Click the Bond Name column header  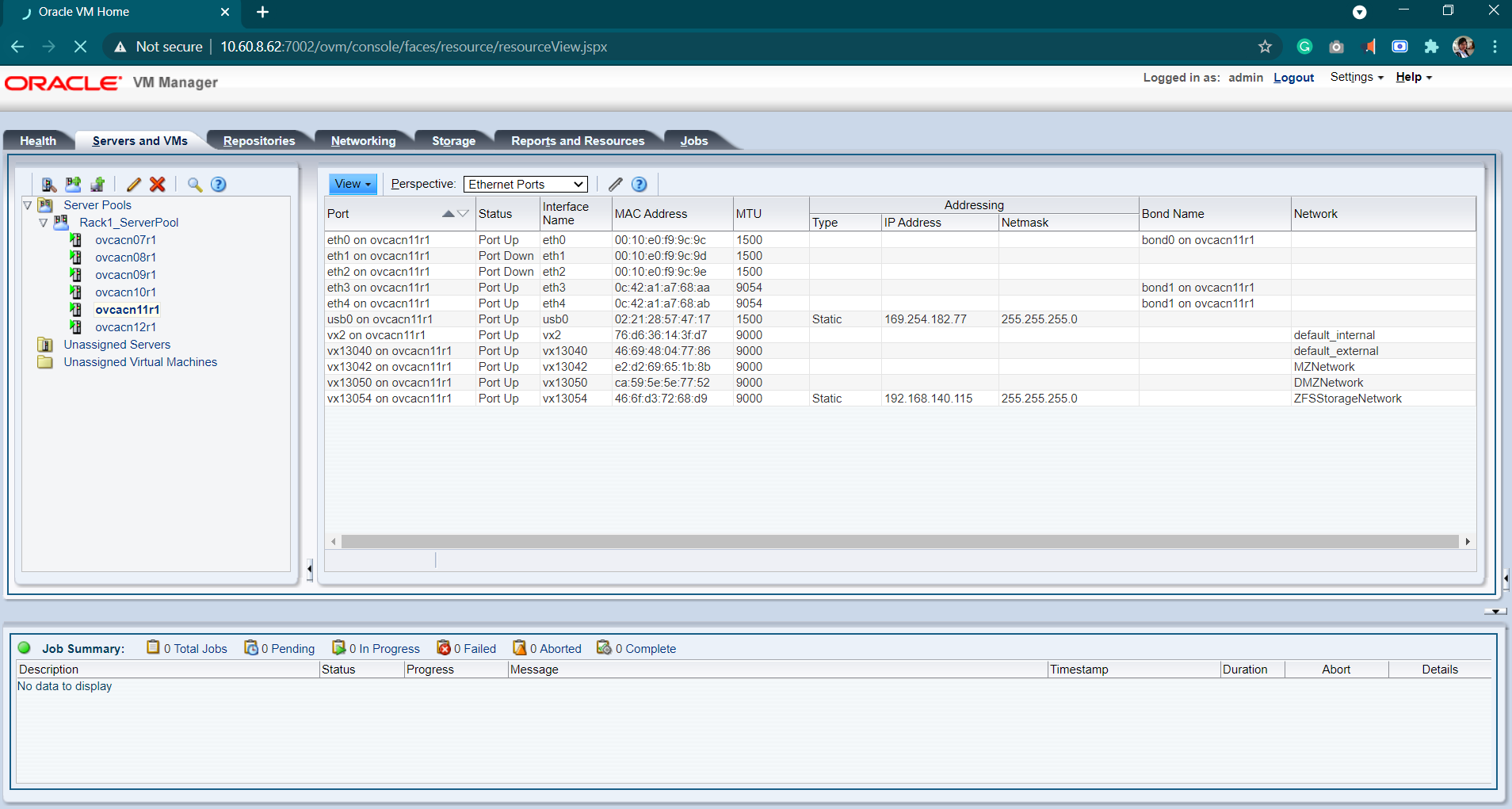[1215, 214]
